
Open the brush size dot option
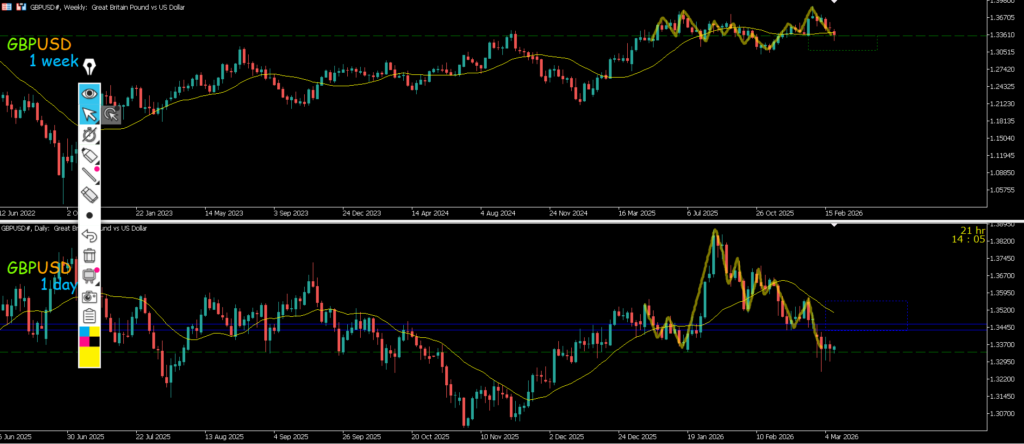coord(89,215)
